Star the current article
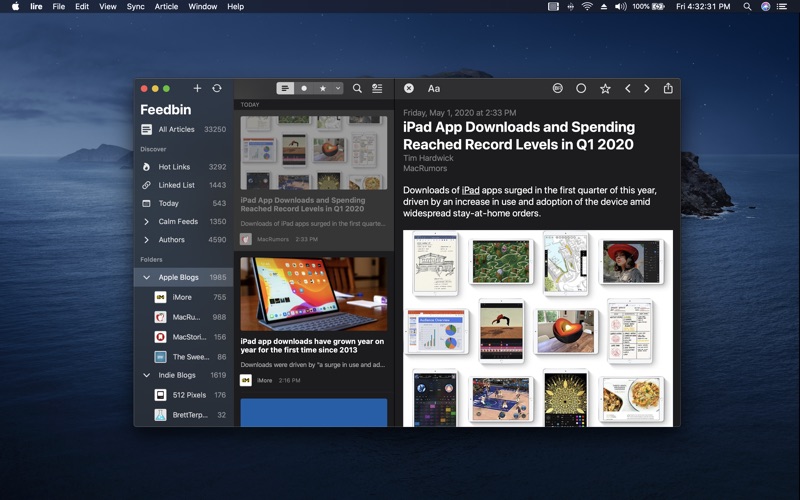The image size is (800, 500). [605, 88]
